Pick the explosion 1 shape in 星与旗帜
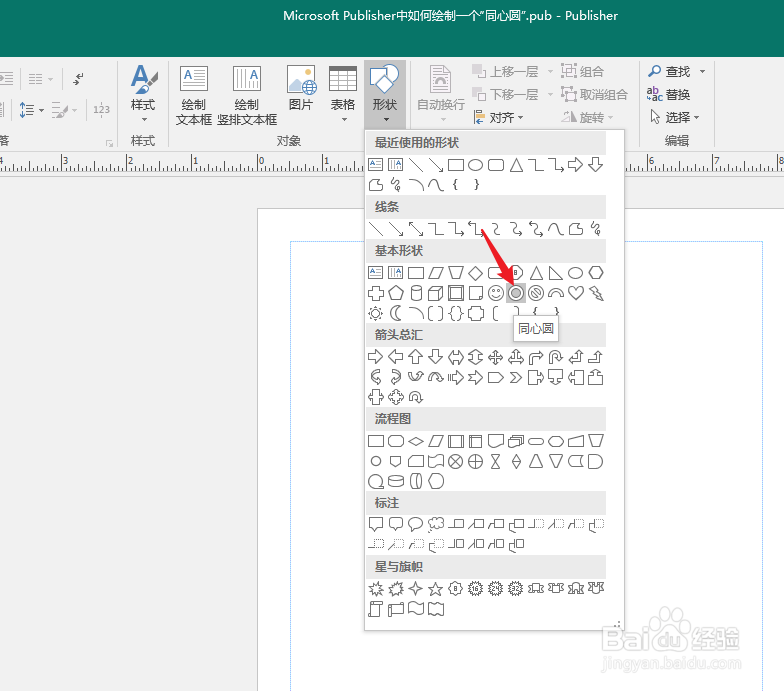This screenshot has width=784, height=691. 376,589
